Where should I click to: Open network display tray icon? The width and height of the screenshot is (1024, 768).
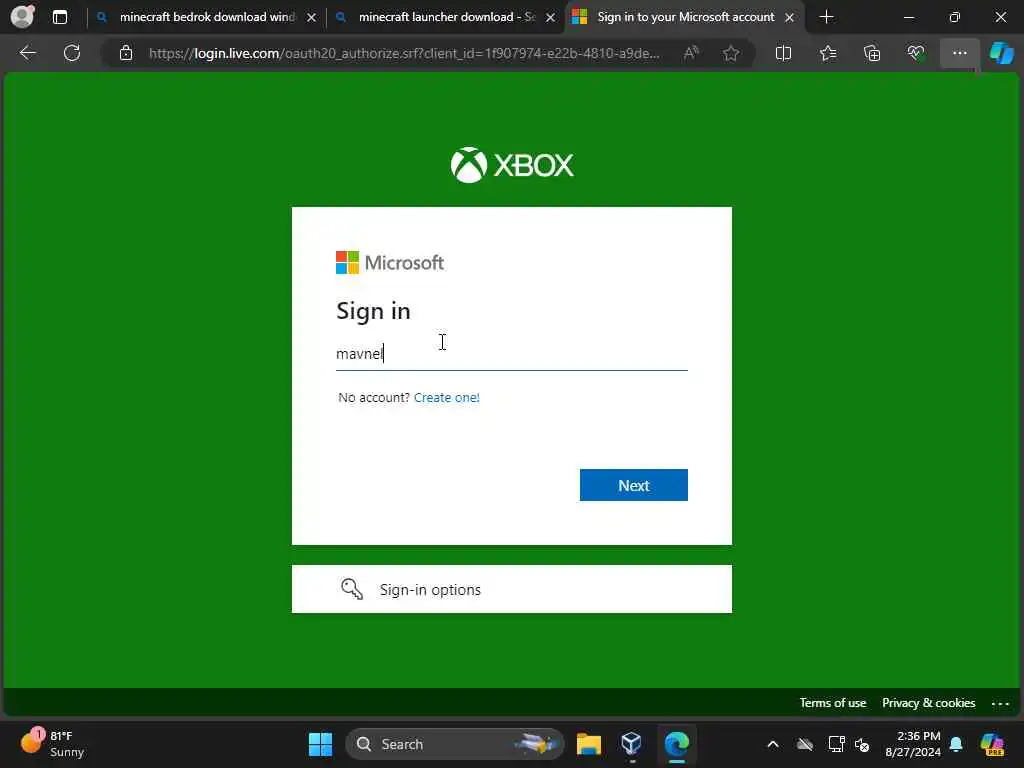coord(835,744)
